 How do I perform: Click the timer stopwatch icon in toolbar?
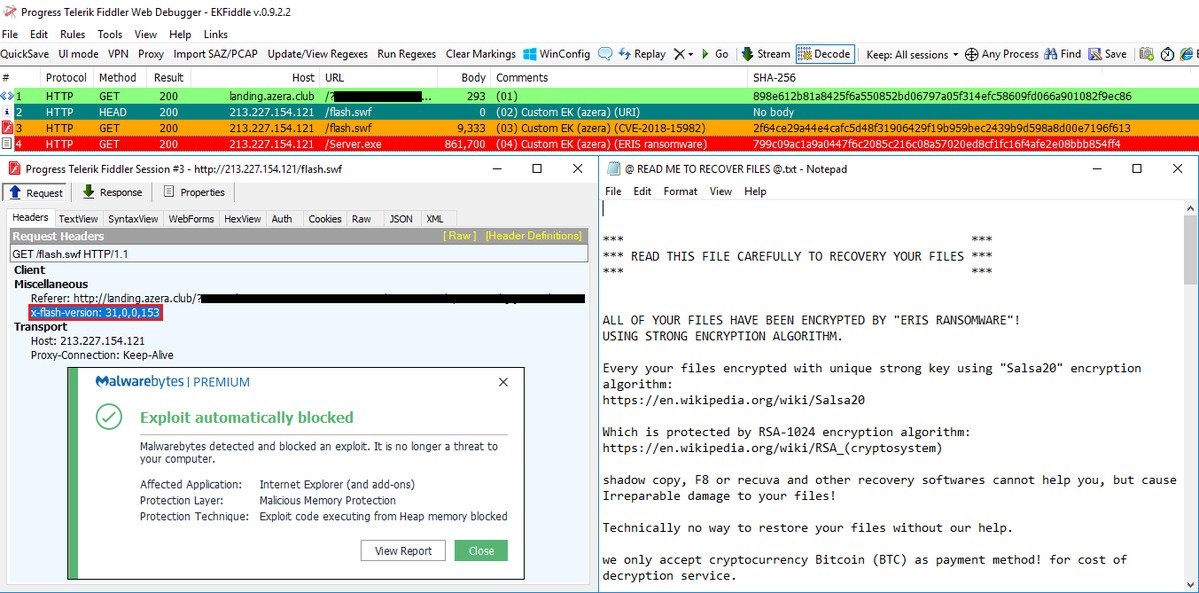click(1165, 54)
